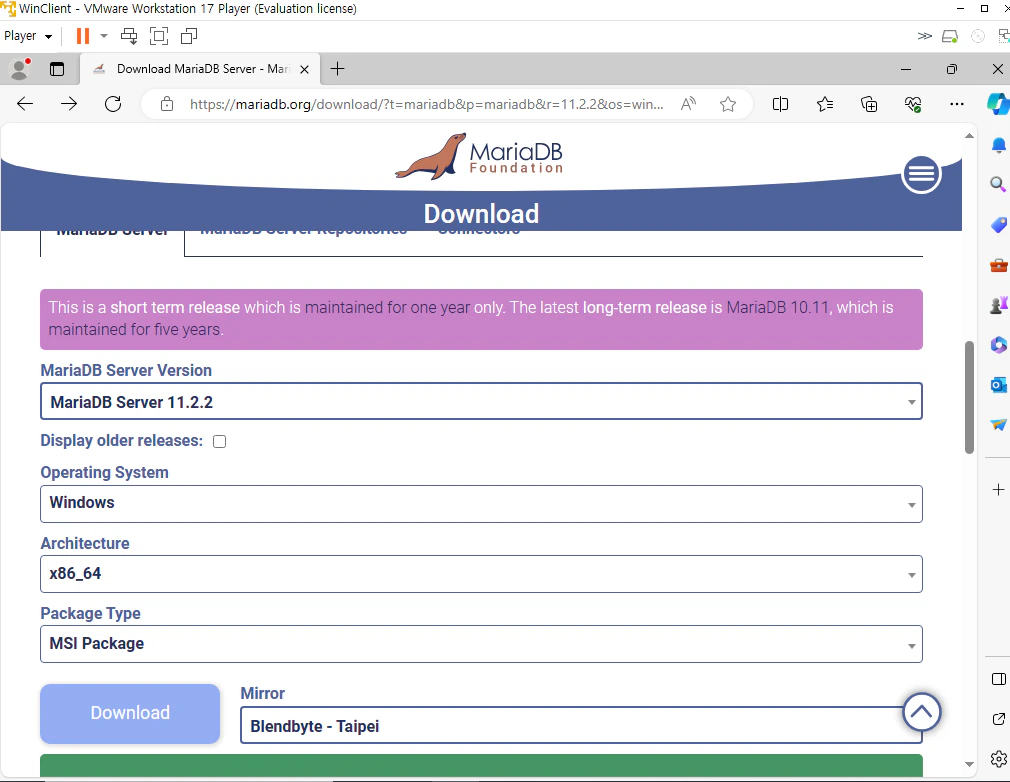Open Edge Settings and more menu

(957, 104)
